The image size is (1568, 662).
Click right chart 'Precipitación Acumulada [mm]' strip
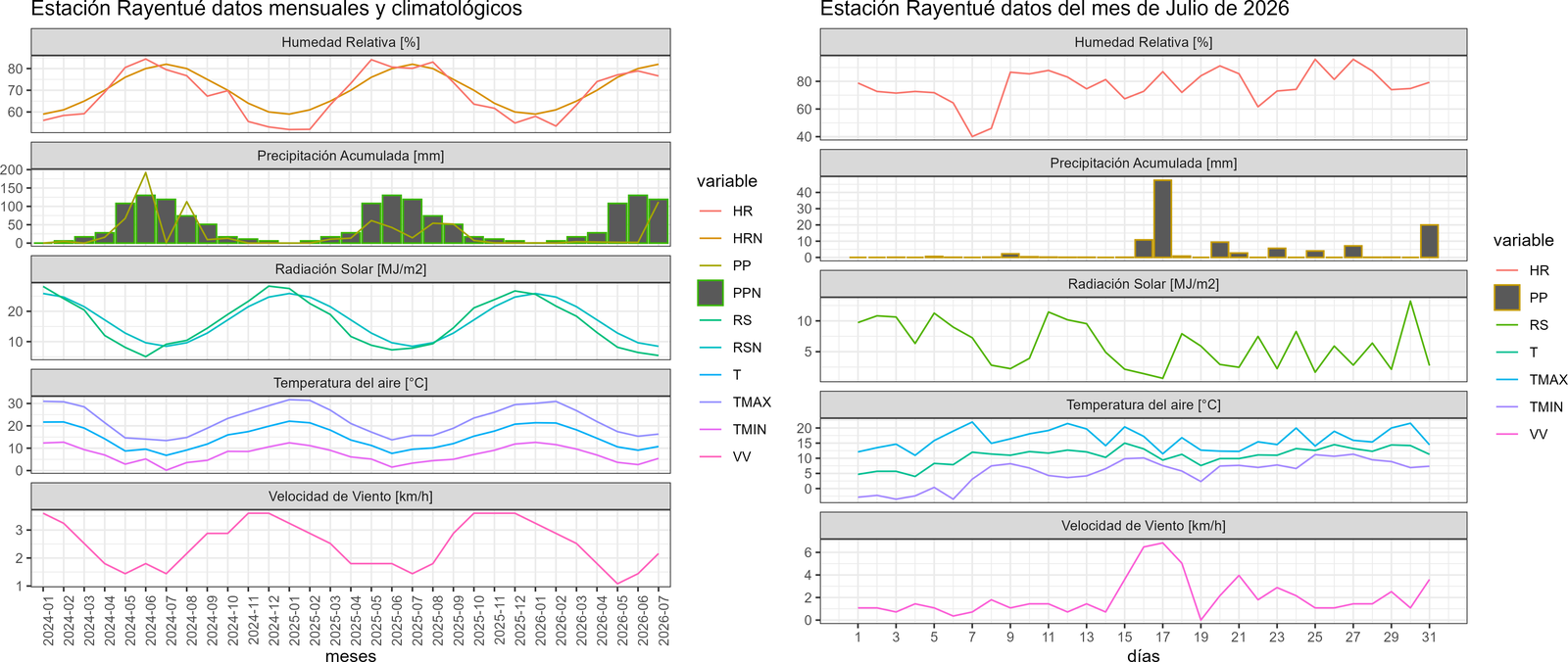pos(1144,163)
